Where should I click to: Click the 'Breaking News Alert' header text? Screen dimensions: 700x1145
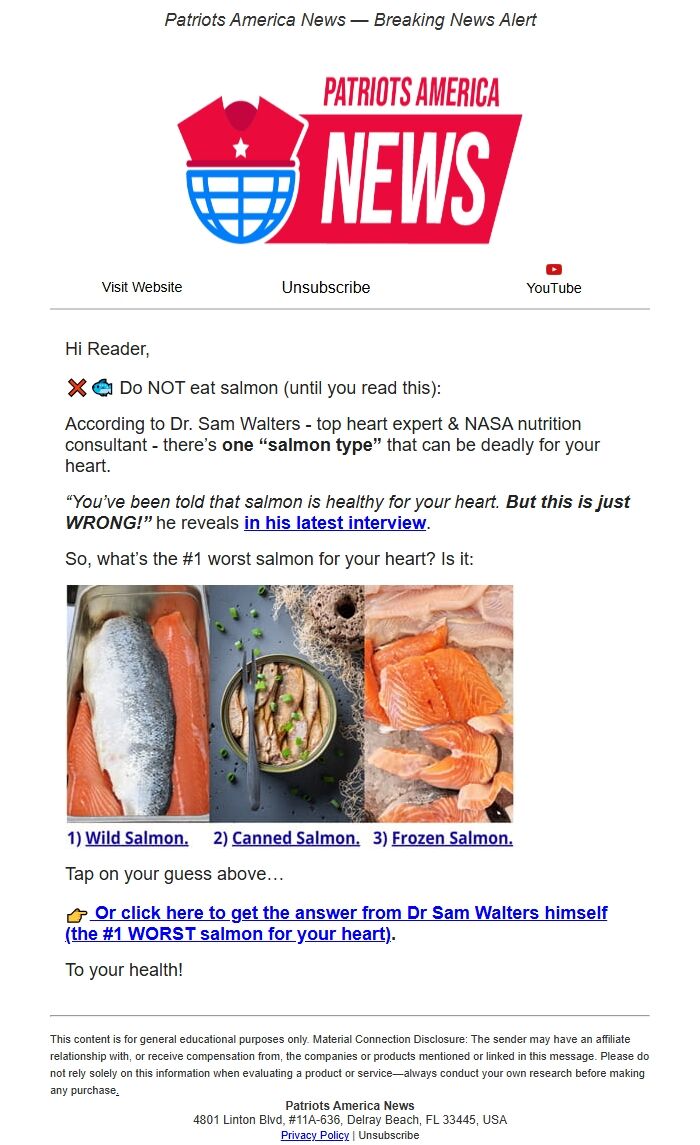point(455,20)
